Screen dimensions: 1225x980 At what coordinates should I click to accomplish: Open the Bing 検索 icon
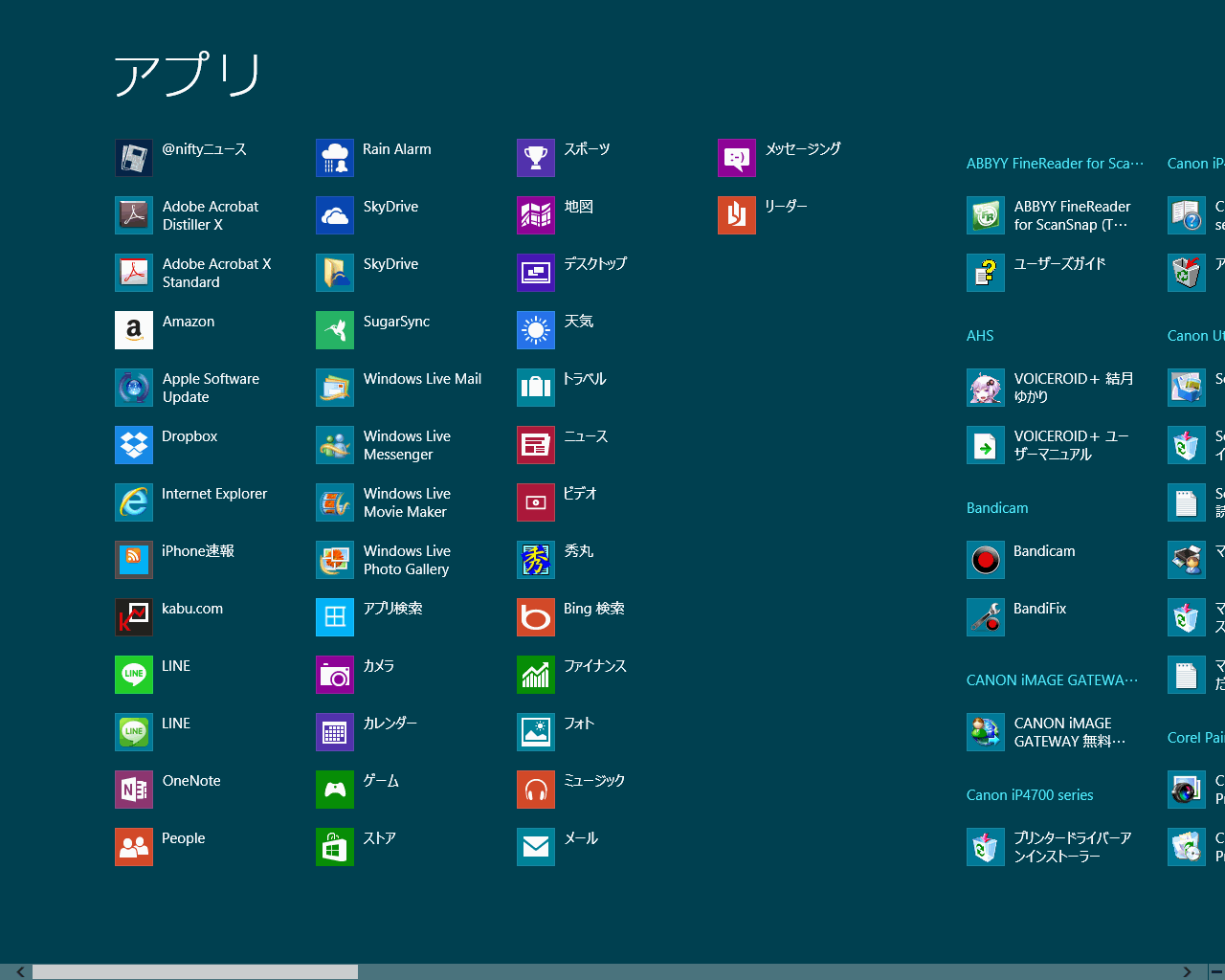(536, 617)
